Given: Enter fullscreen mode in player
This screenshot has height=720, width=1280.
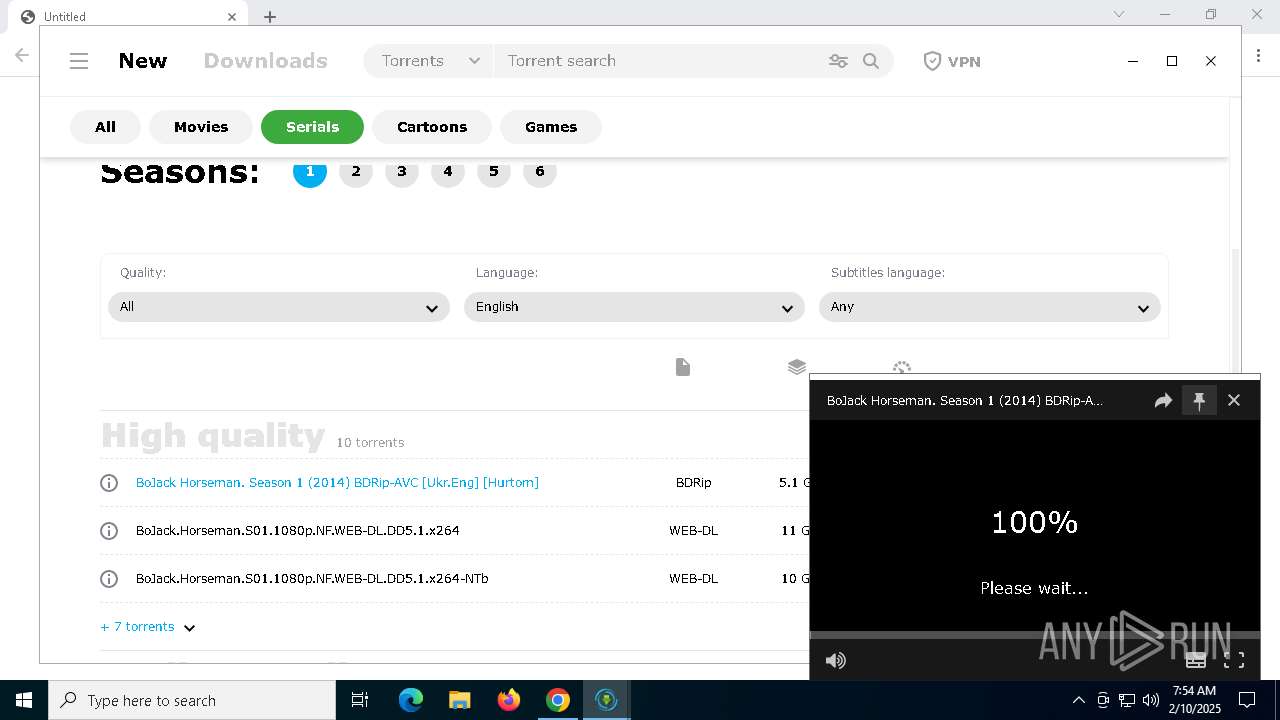Looking at the screenshot, I should point(1234,660).
